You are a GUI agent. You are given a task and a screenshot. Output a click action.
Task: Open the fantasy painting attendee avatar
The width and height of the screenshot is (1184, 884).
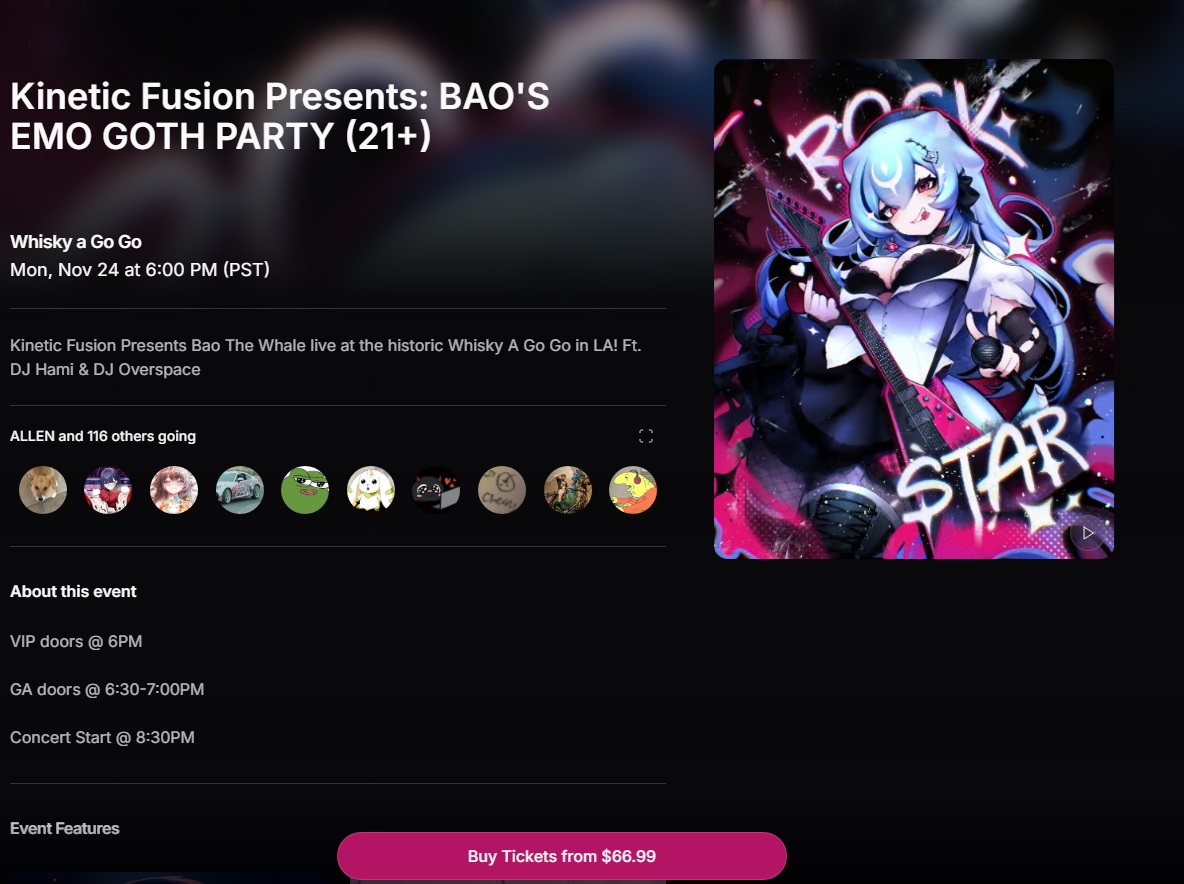(x=567, y=490)
